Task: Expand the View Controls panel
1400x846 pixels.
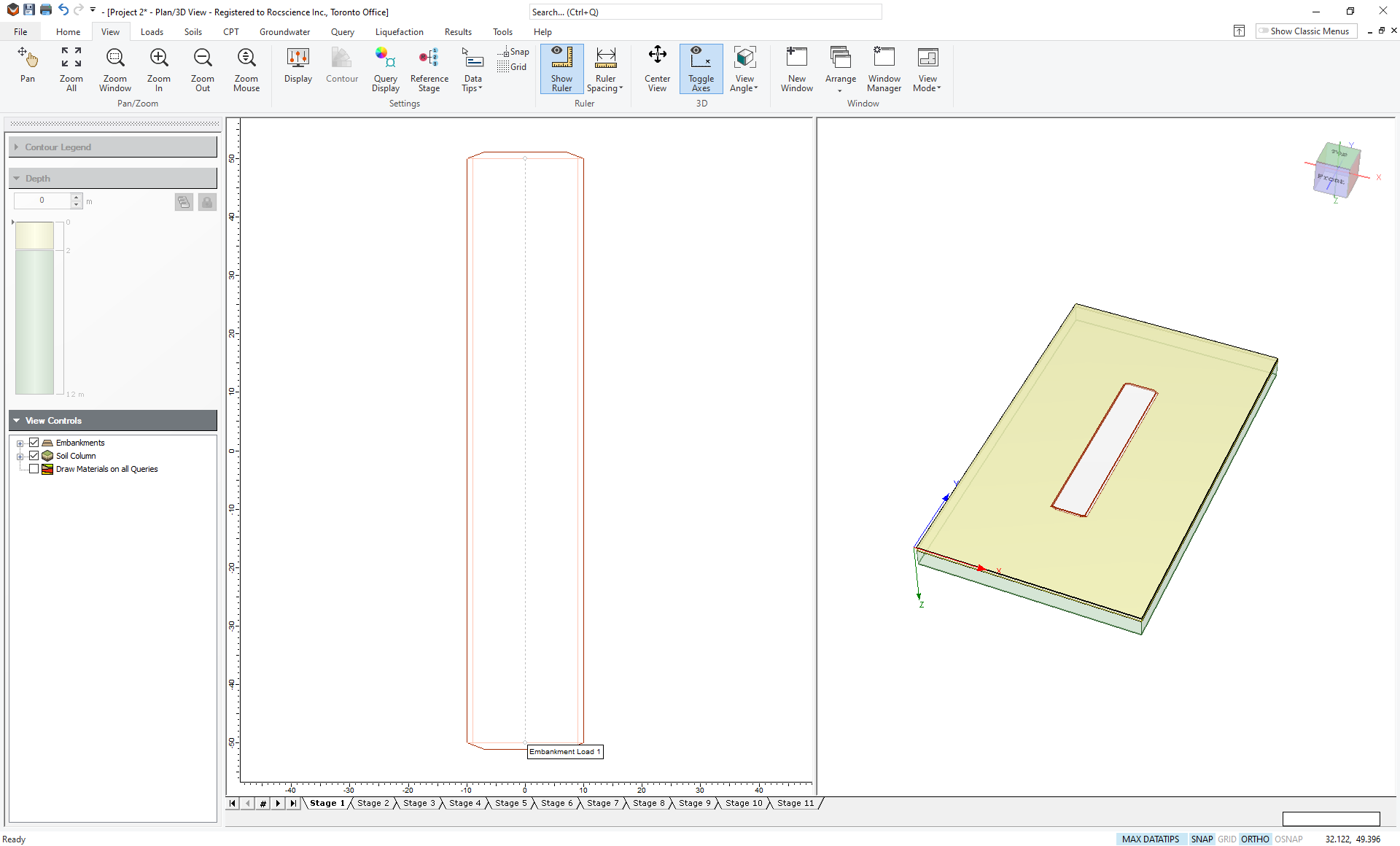Action: pos(18,420)
